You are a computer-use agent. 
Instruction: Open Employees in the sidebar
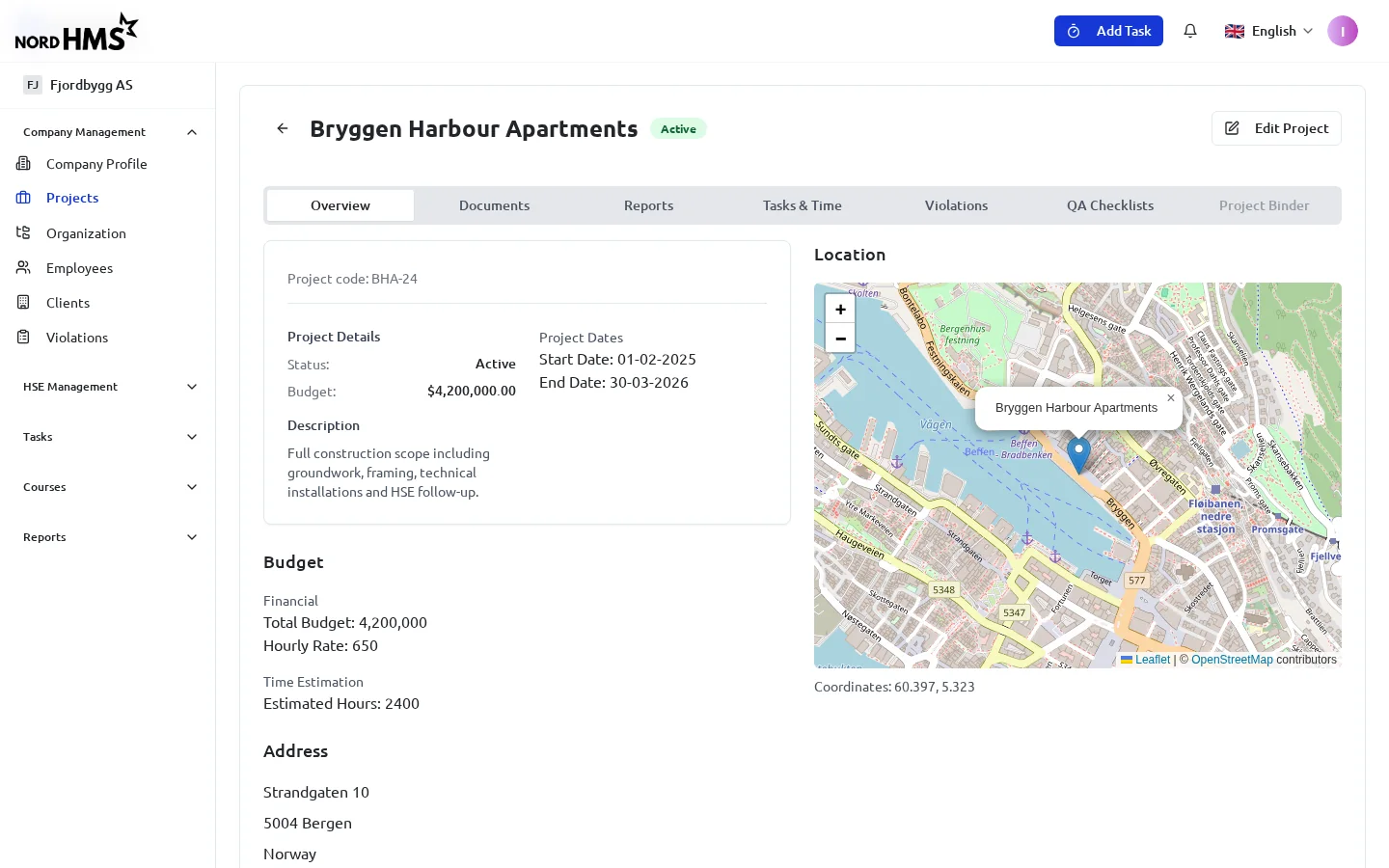[79, 268]
